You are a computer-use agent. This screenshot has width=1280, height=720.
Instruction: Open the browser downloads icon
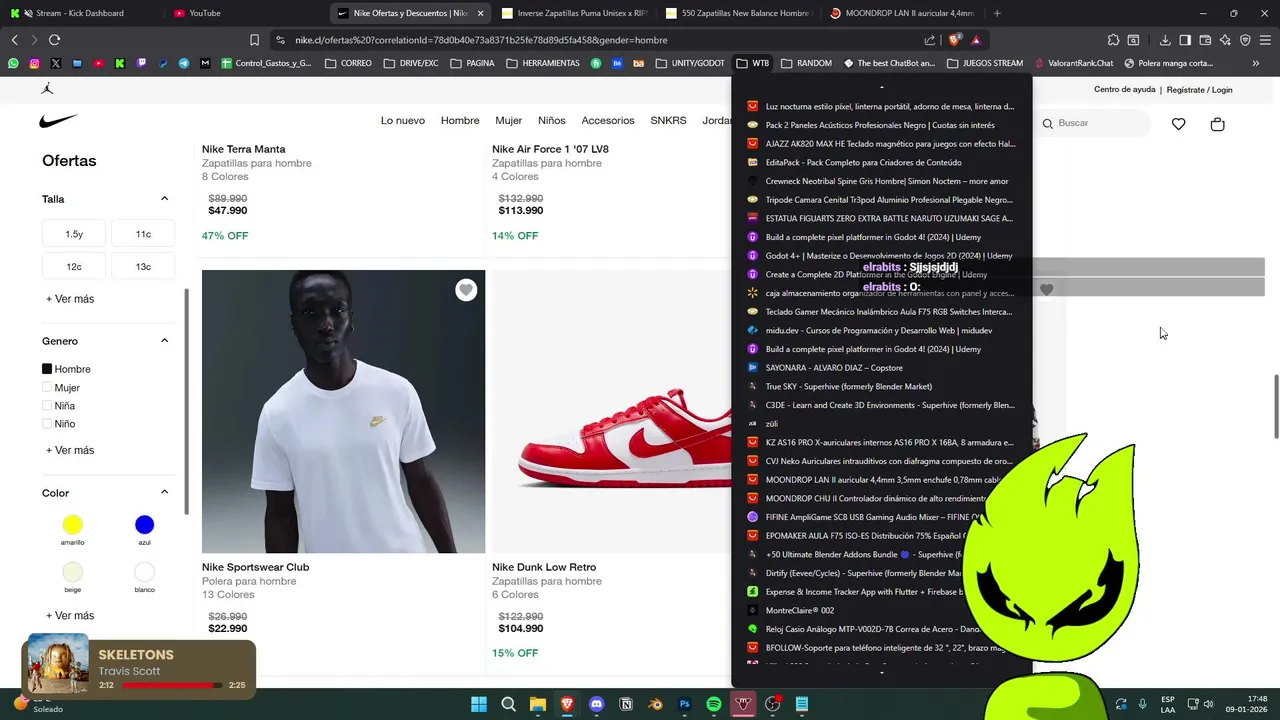pyautogui.click(x=1165, y=40)
